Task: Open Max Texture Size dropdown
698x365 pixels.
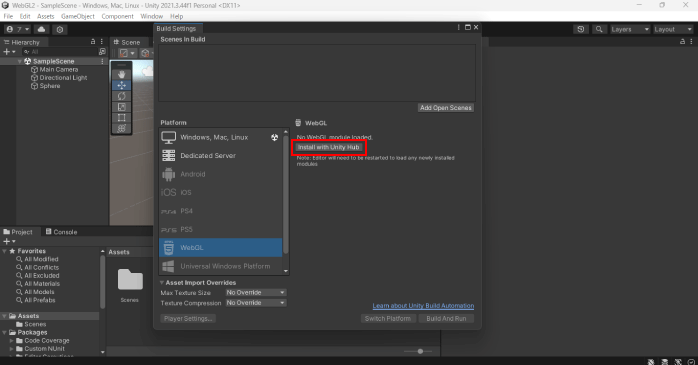Action: coord(256,292)
